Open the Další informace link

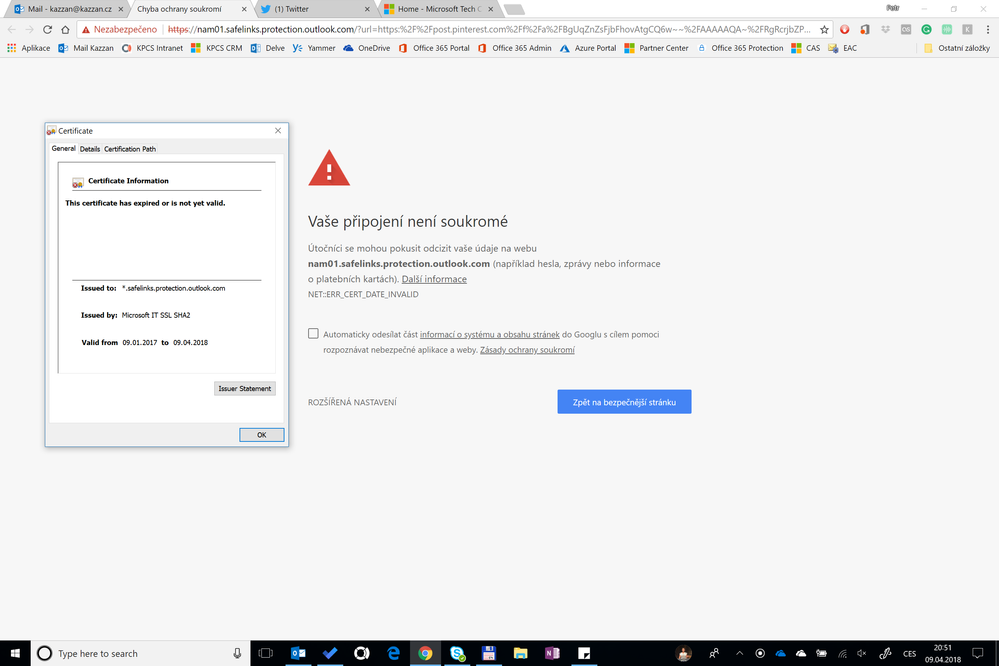tap(434, 279)
